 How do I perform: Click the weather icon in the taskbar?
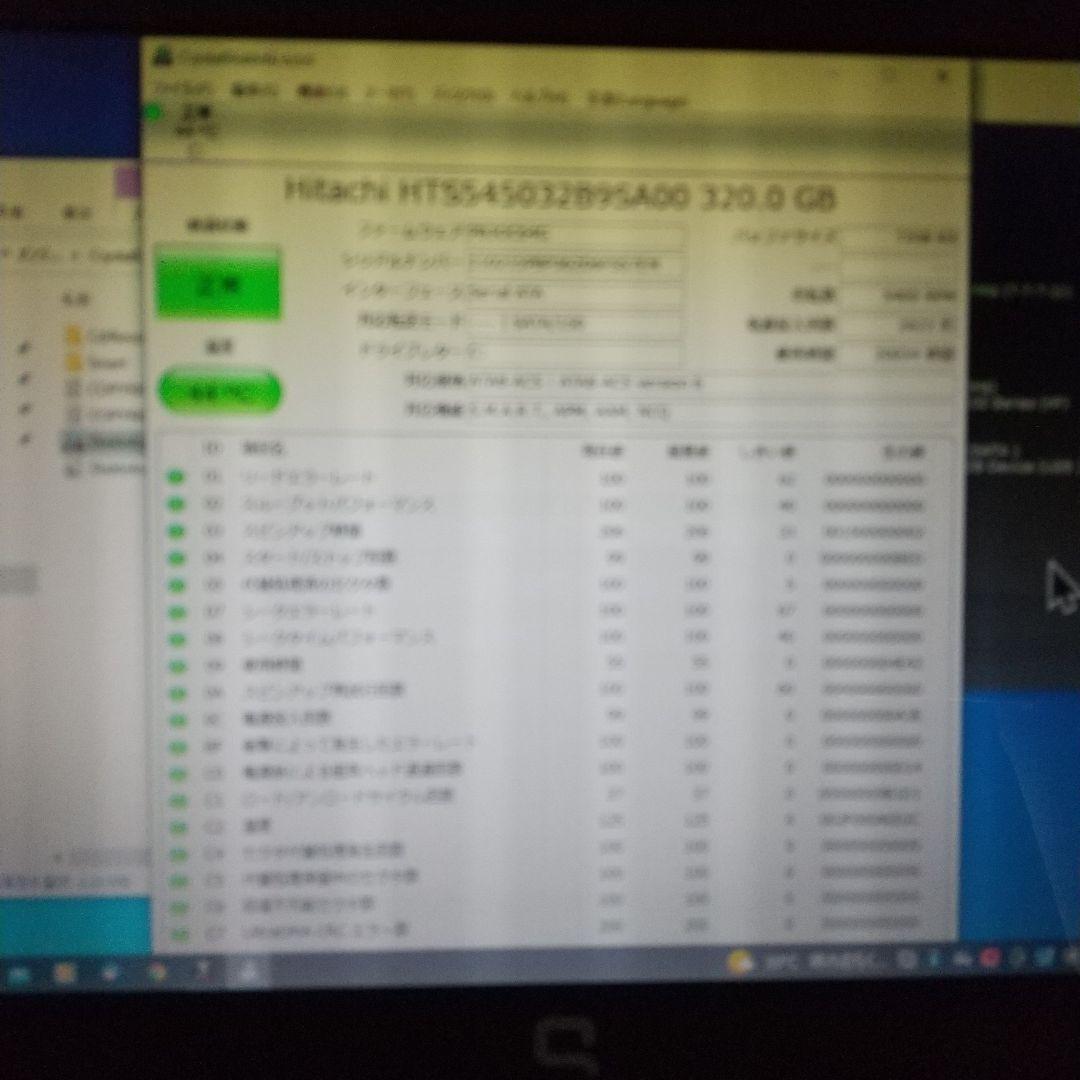740,962
